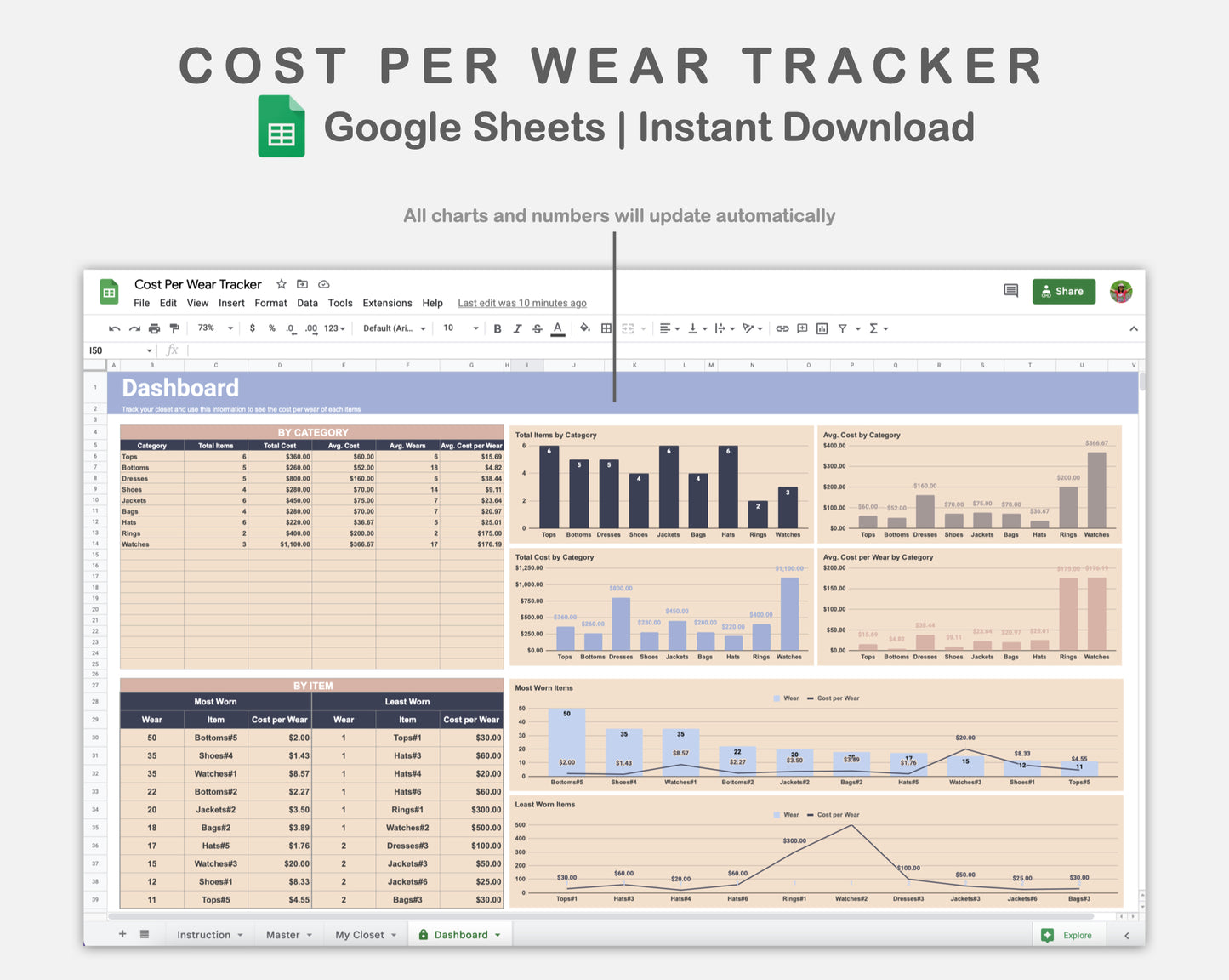The height and width of the screenshot is (980, 1229).
Task: Open the Extensions menu
Action: tap(387, 303)
